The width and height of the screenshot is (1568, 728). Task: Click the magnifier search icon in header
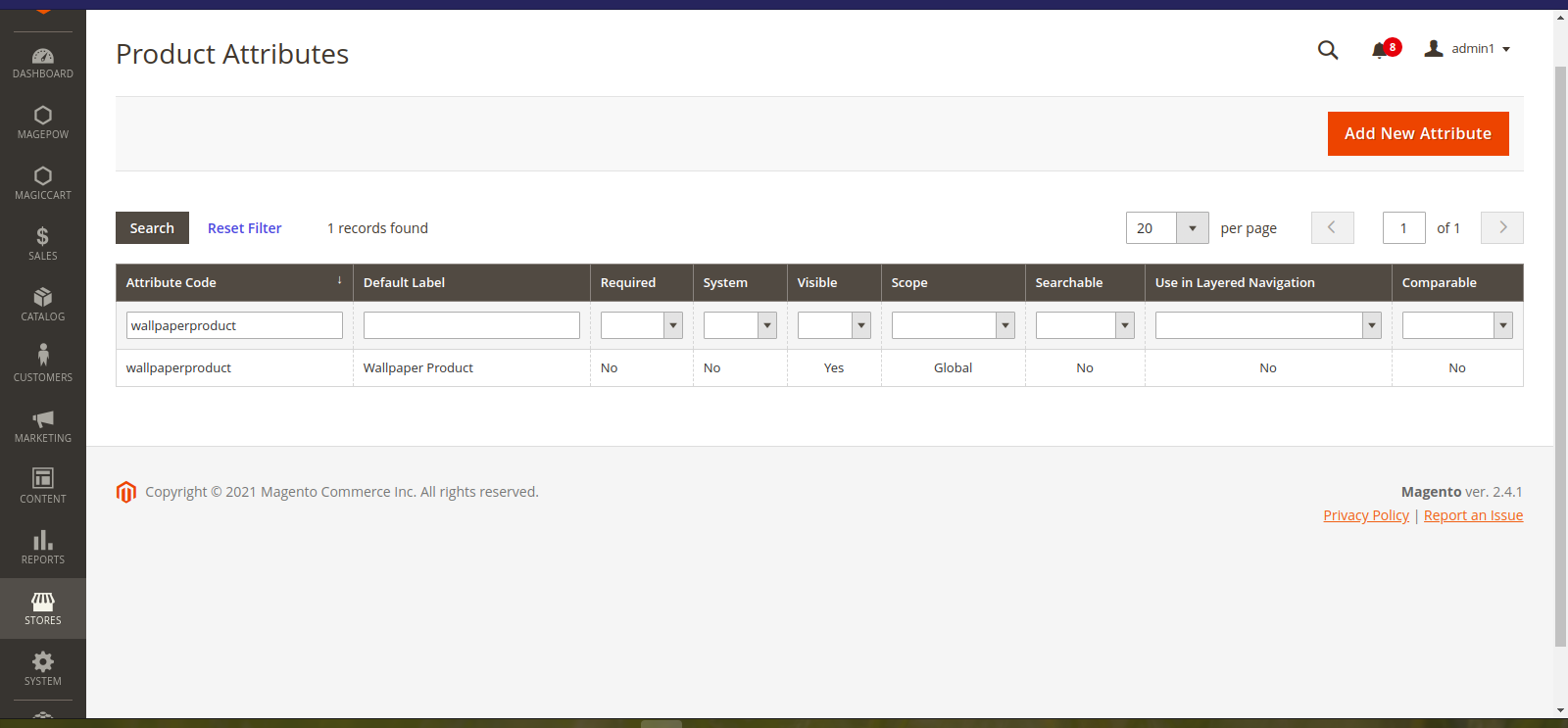(1328, 50)
